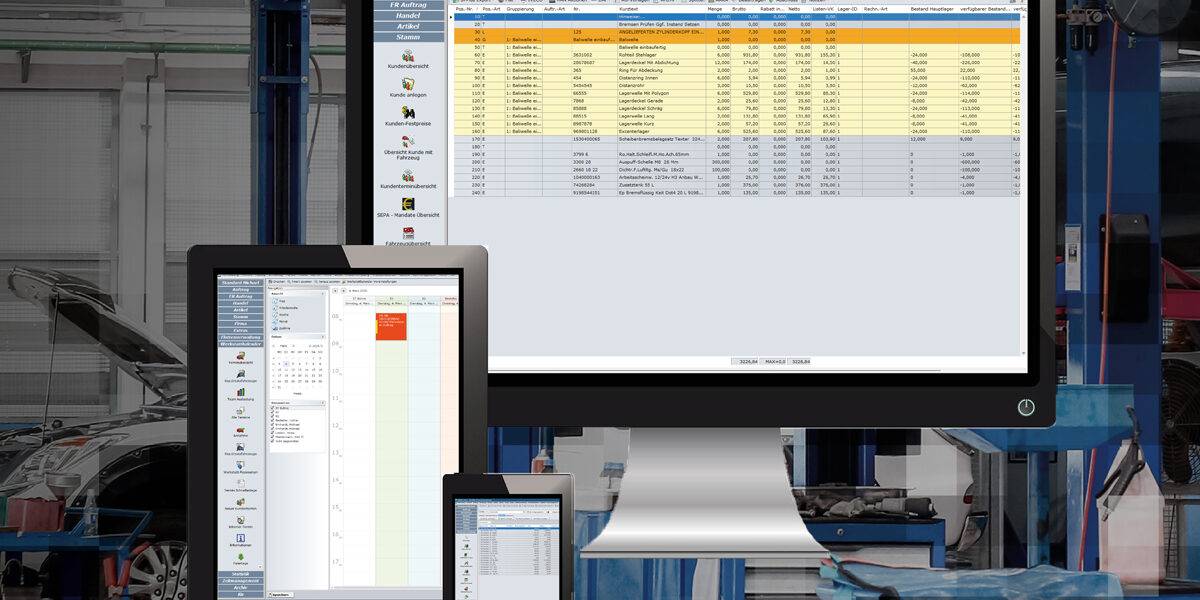Select the orange ANGELIEFERTEN ZYLINDERKOPF row
The height and width of the screenshot is (600, 1200).
coord(660,32)
